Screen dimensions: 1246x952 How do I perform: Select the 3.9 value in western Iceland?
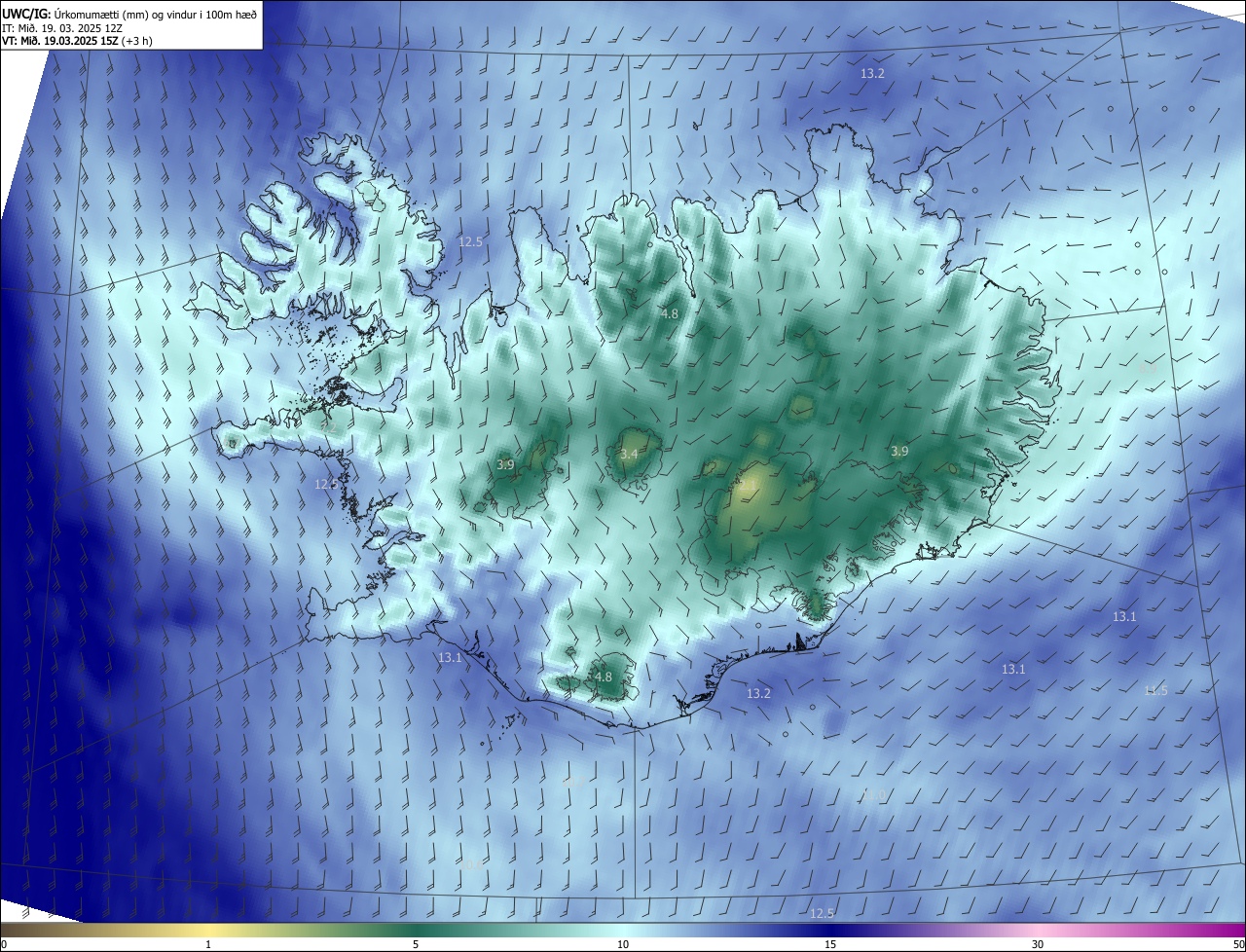pyautogui.click(x=505, y=465)
